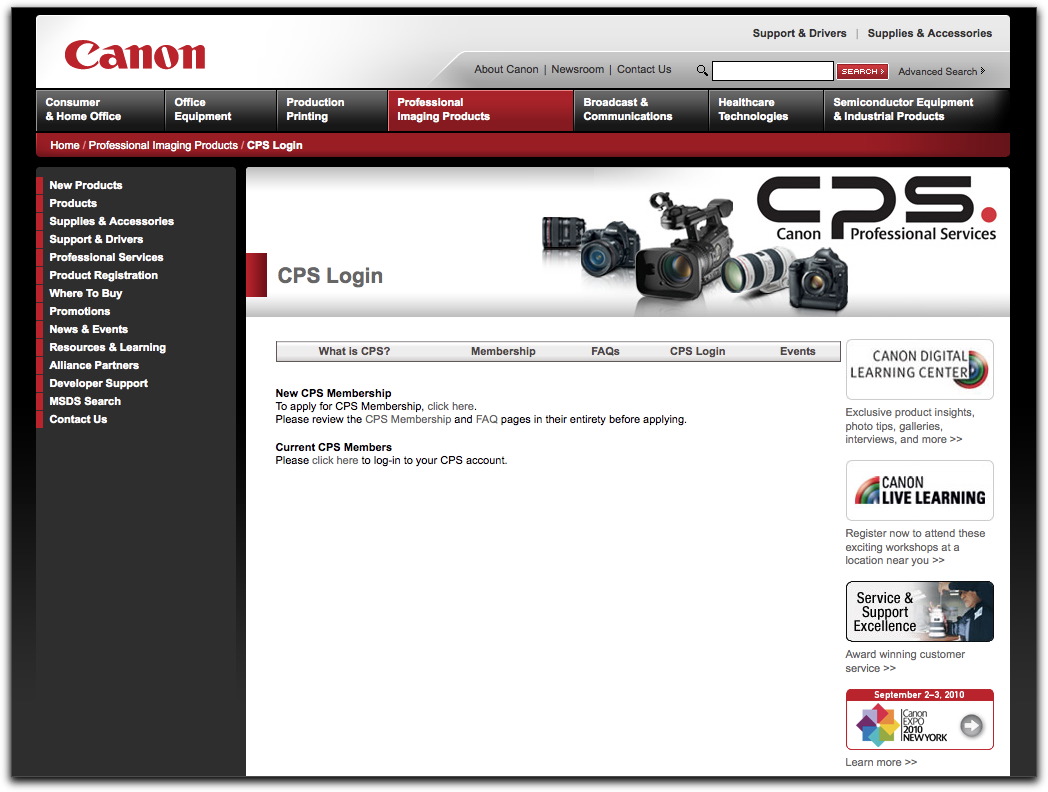Open the About Canon link
The image size is (1048, 792).
506,70
